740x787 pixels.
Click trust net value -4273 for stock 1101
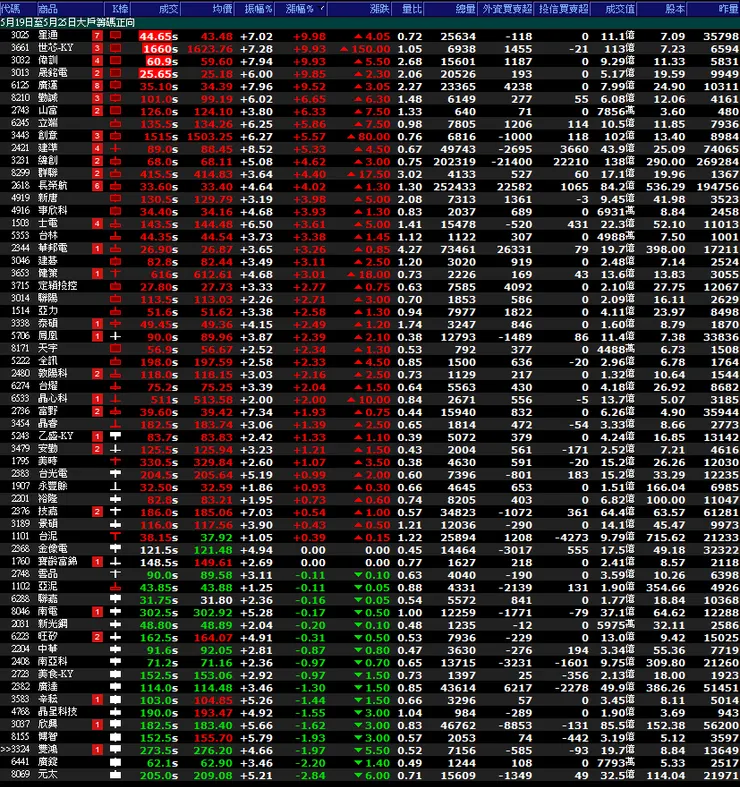pyautogui.click(x=571, y=538)
